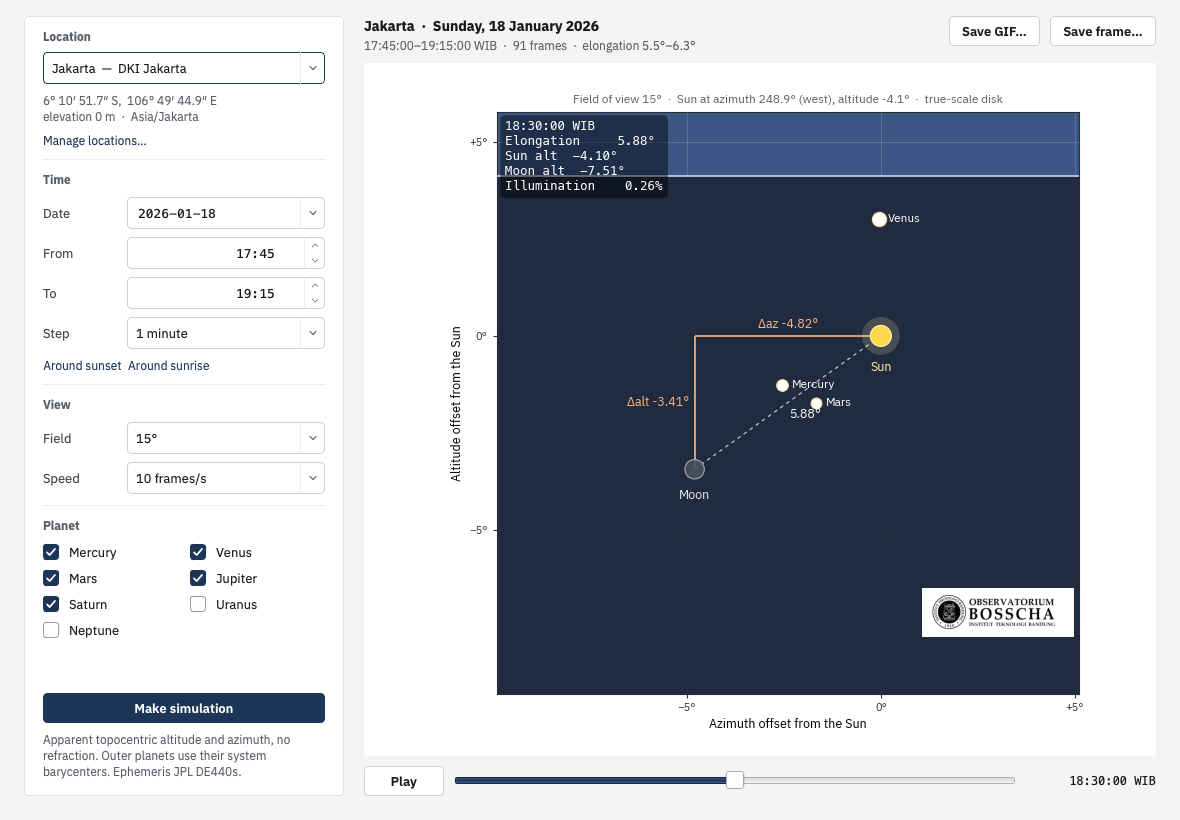
Task: Click the heading Jakarta · Sunday, 18 January 2026
Action: pos(482,26)
